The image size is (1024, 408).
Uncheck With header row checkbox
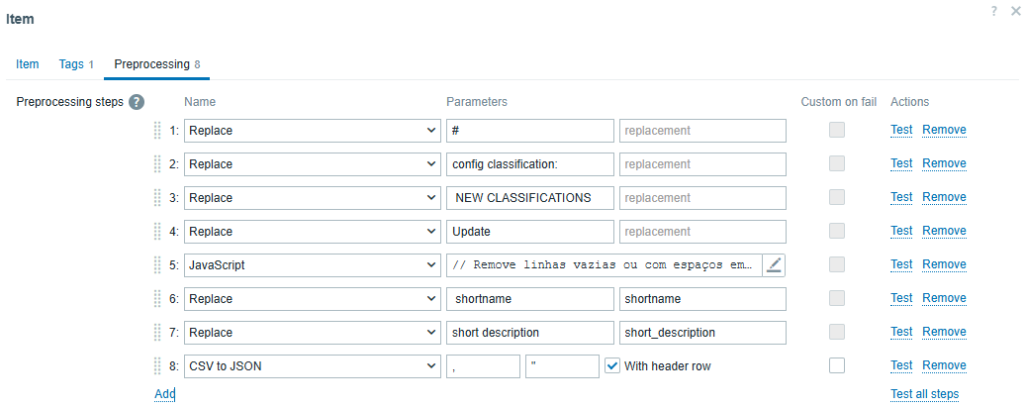coord(612,366)
